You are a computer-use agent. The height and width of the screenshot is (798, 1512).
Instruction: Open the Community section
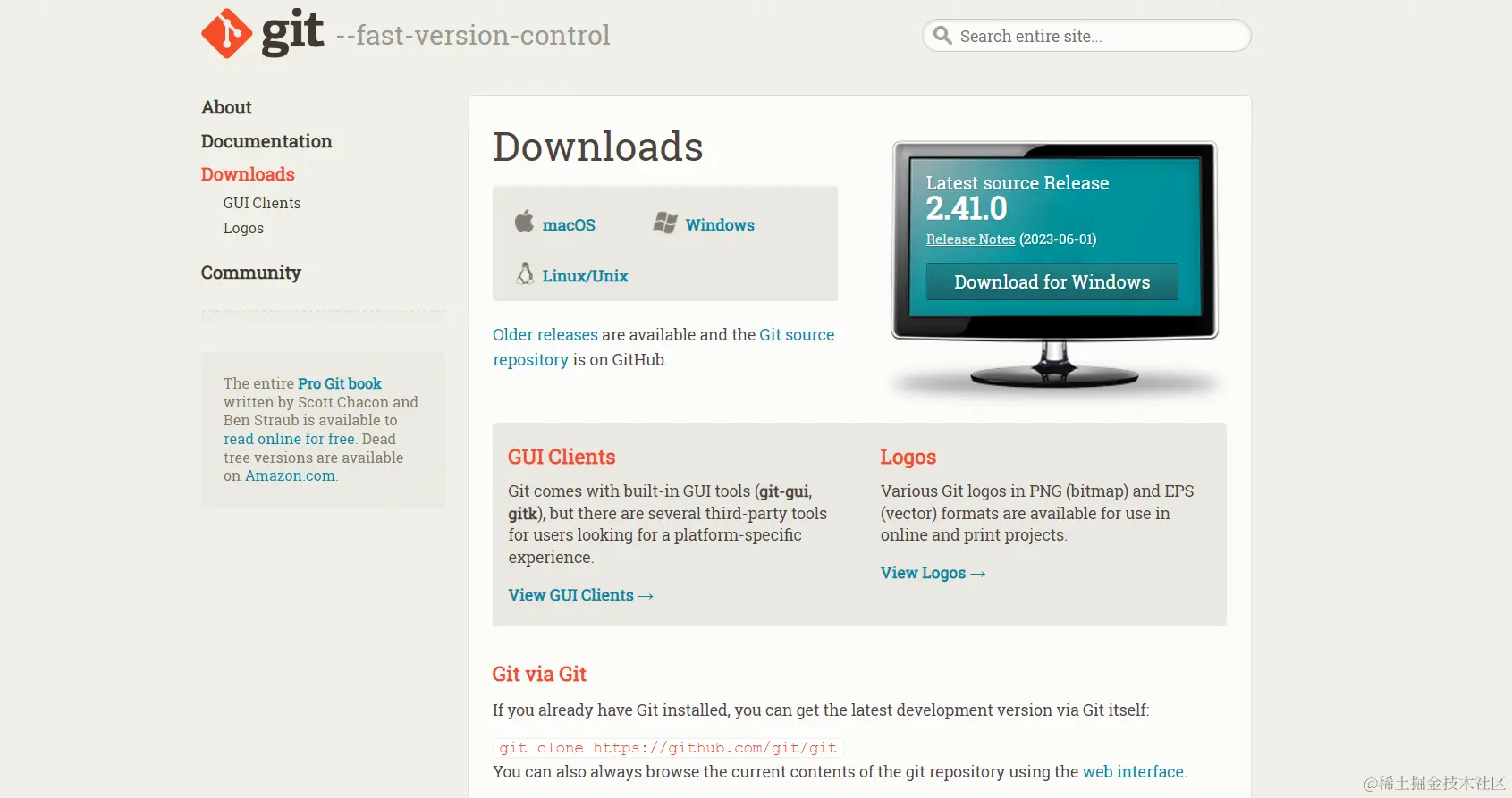click(251, 273)
